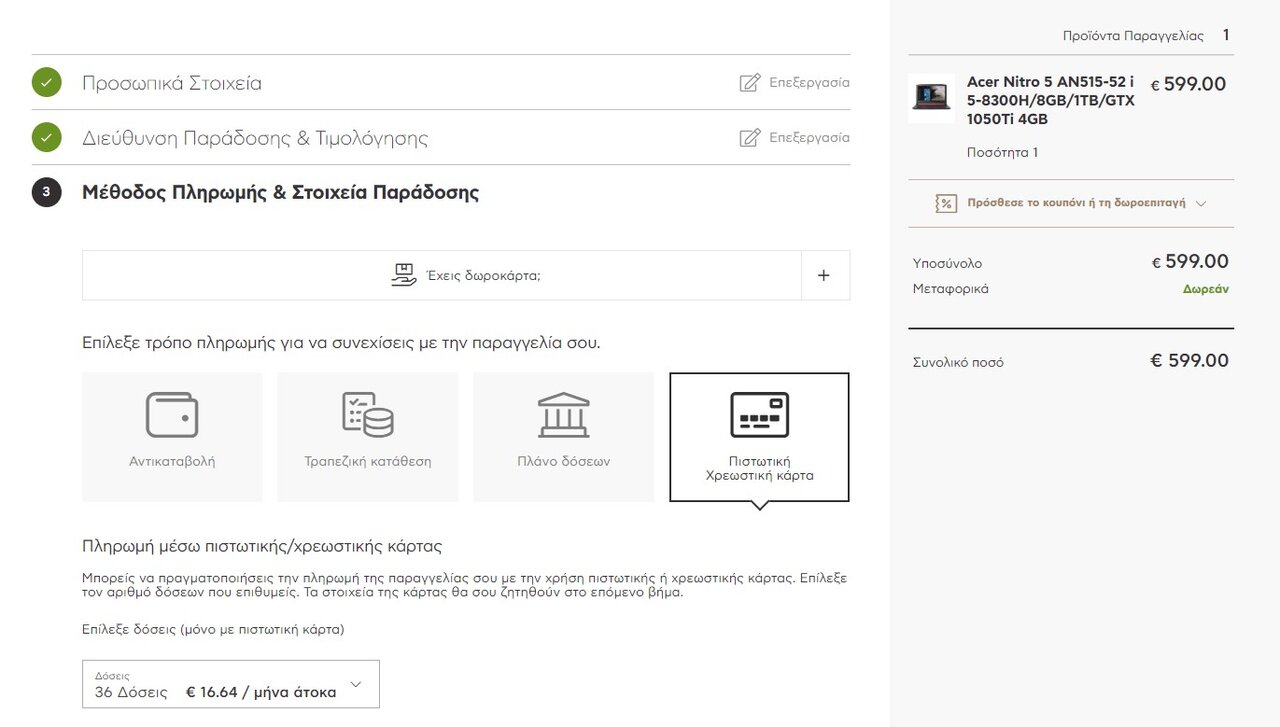
Task: Select Πλάνο δόσεων payment method
Action: (564, 437)
